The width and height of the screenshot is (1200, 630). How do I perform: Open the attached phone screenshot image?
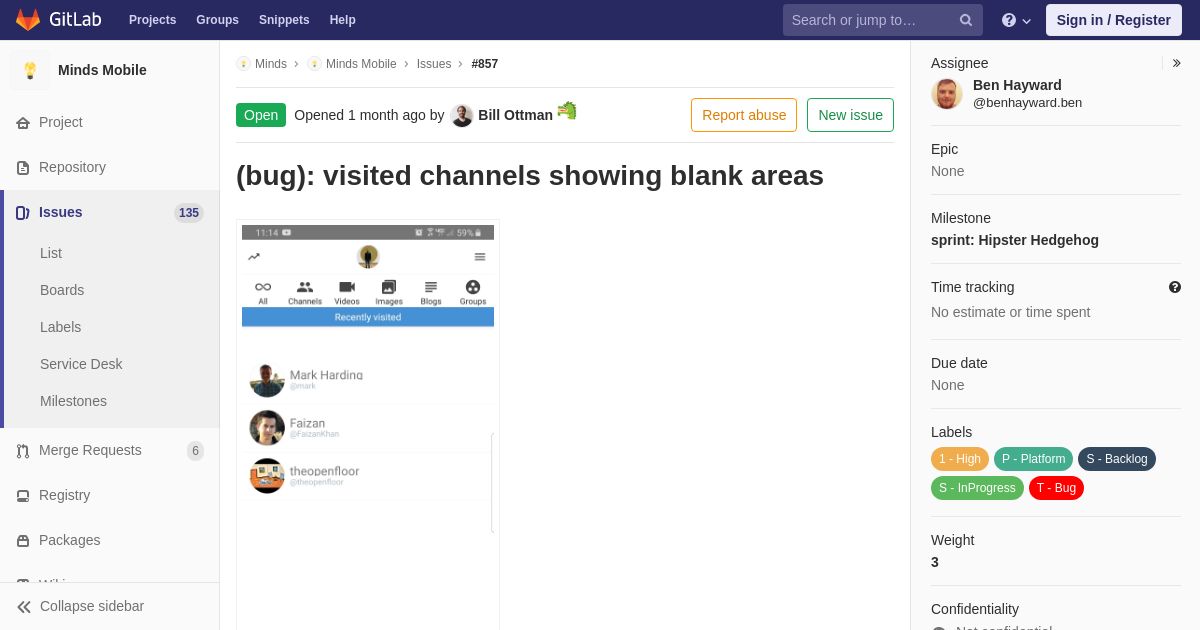coord(368,425)
